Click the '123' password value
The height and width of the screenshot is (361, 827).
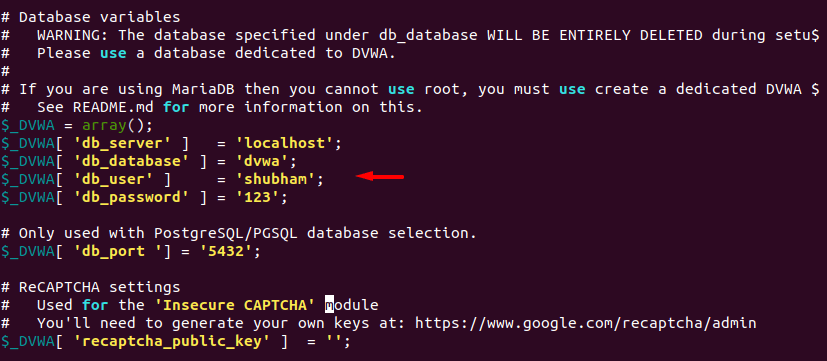click(x=257, y=198)
